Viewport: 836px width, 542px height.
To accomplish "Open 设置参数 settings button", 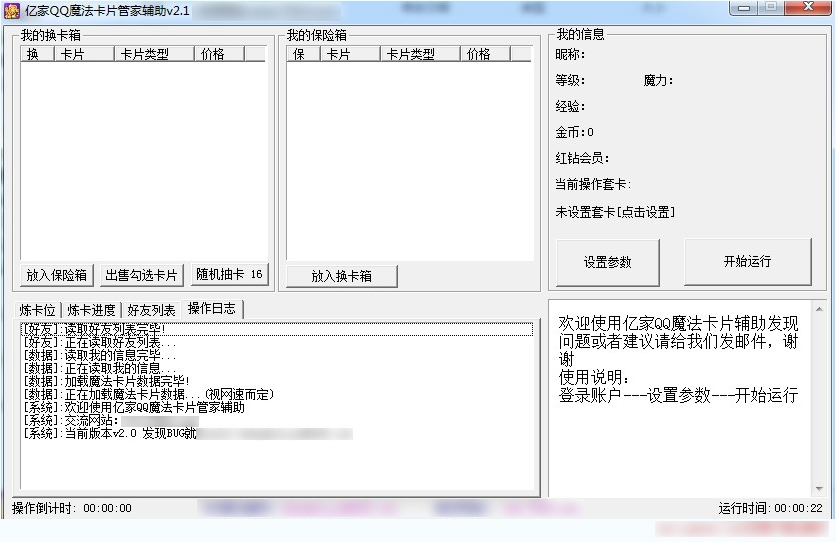I will (x=608, y=262).
